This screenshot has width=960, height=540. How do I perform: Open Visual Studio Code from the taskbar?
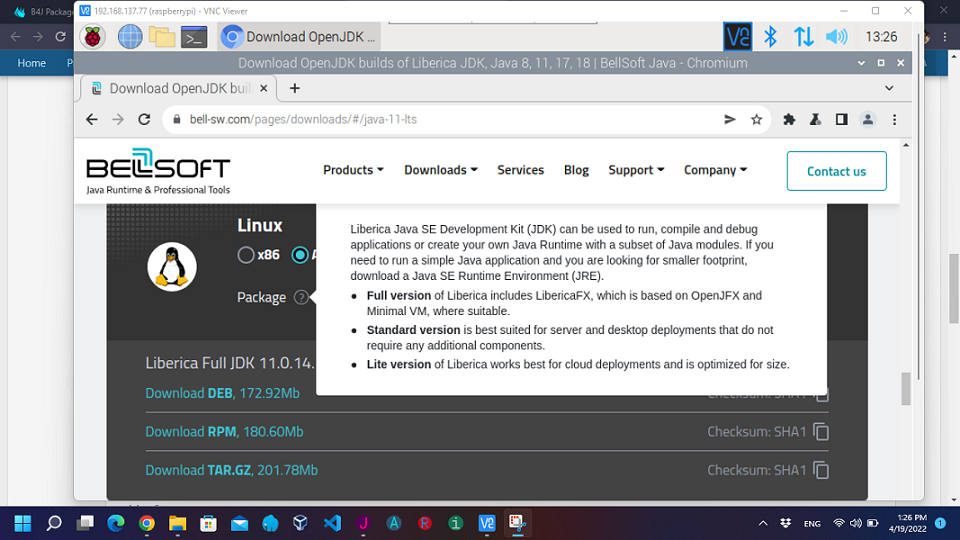(332, 523)
